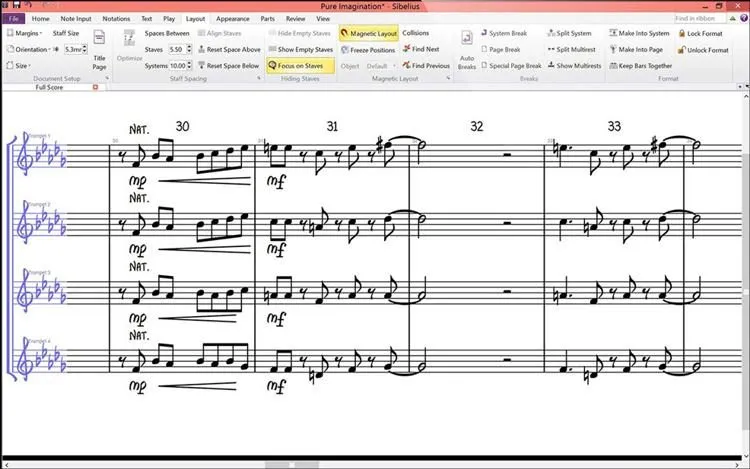Open the Auto Breaks dialog

[x=466, y=50]
